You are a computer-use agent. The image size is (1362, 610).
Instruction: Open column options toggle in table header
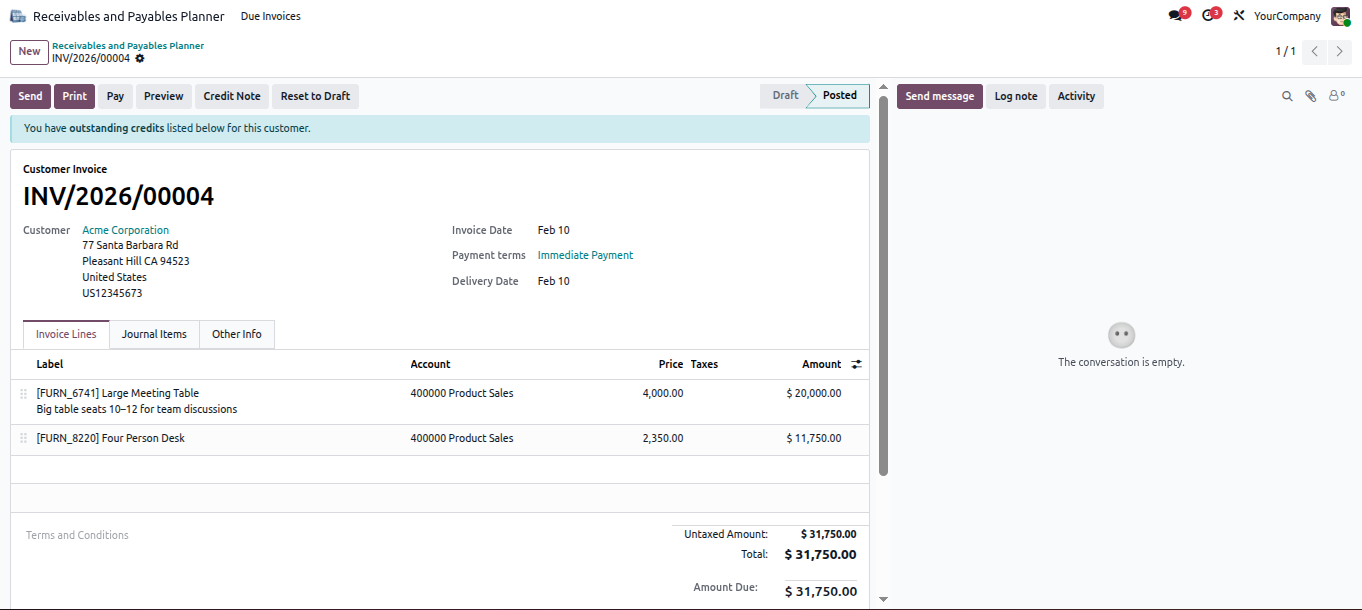[x=856, y=364]
